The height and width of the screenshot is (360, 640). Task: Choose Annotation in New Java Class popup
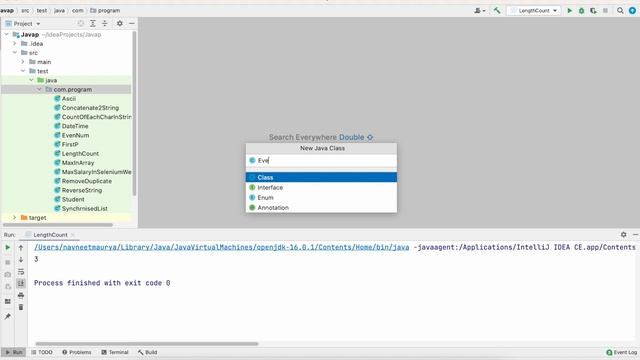pos(321,207)
